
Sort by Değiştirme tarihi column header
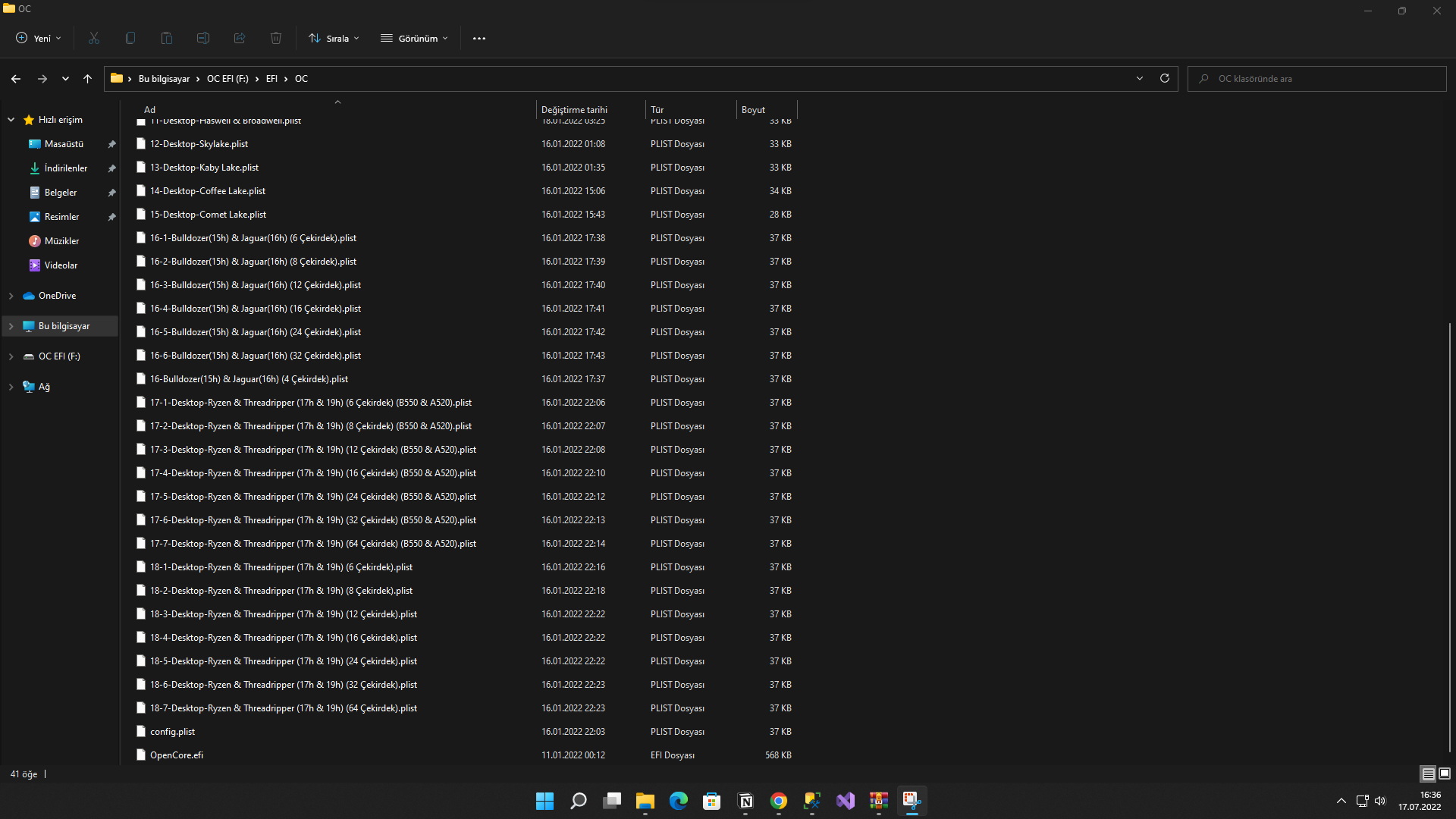point(574,110)
